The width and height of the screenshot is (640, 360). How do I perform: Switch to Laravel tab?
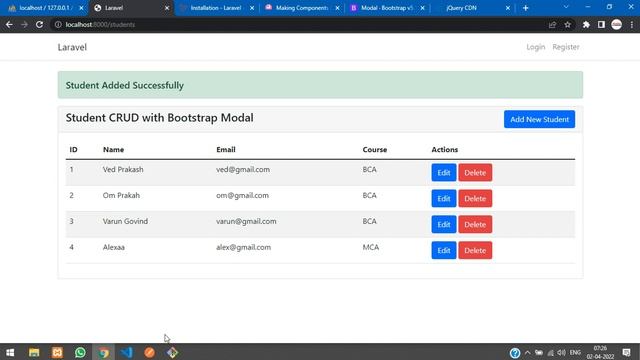tap(130, 8)
